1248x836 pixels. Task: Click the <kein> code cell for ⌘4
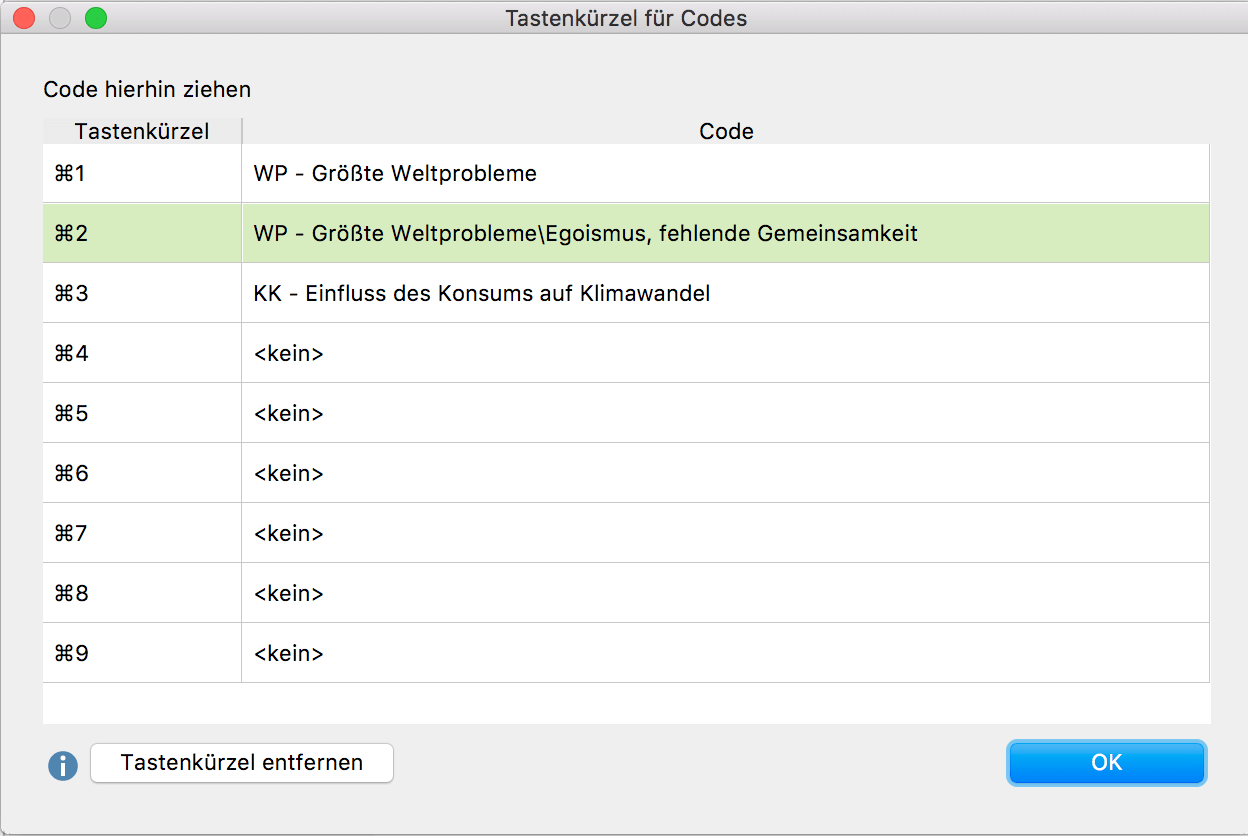(x=726, y=354)
